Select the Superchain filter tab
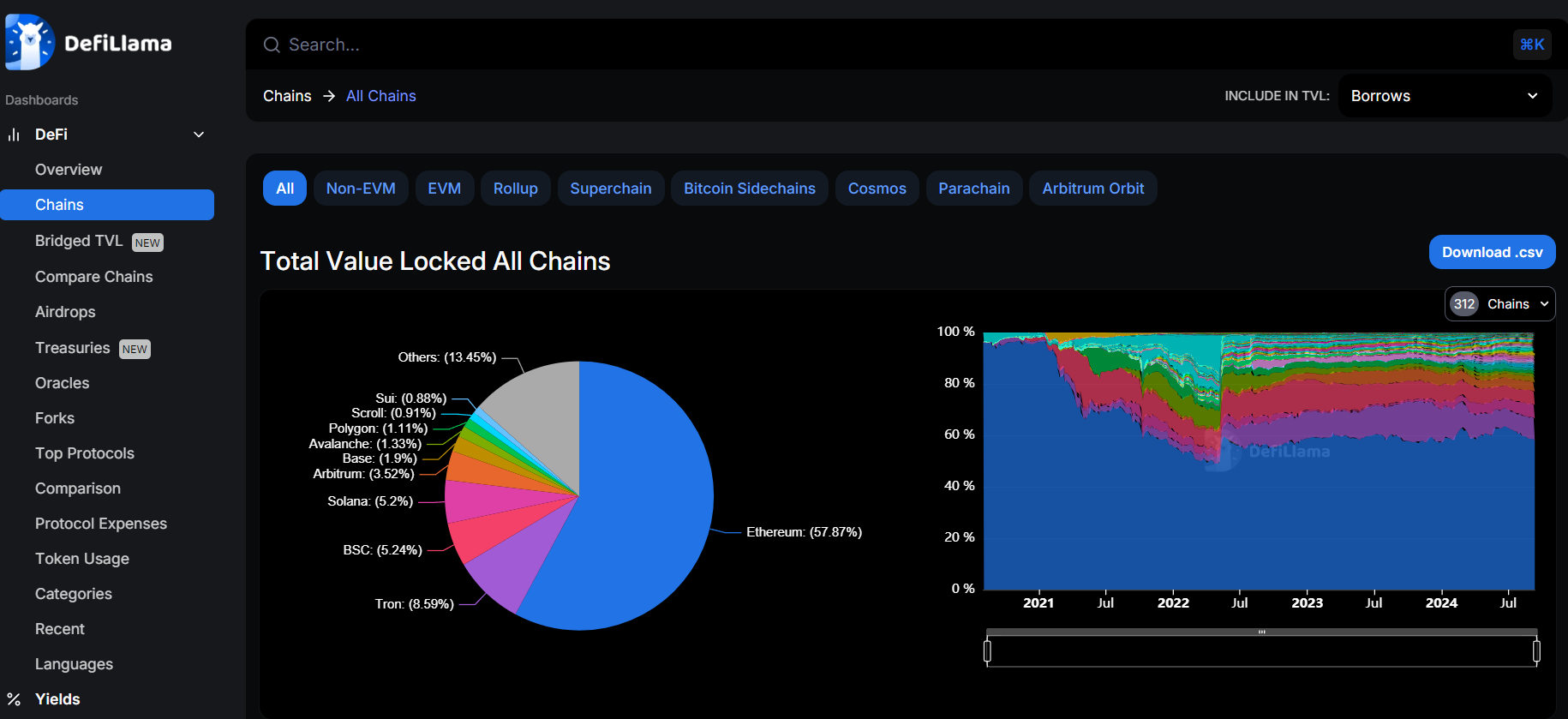 [x=611, y=189]
